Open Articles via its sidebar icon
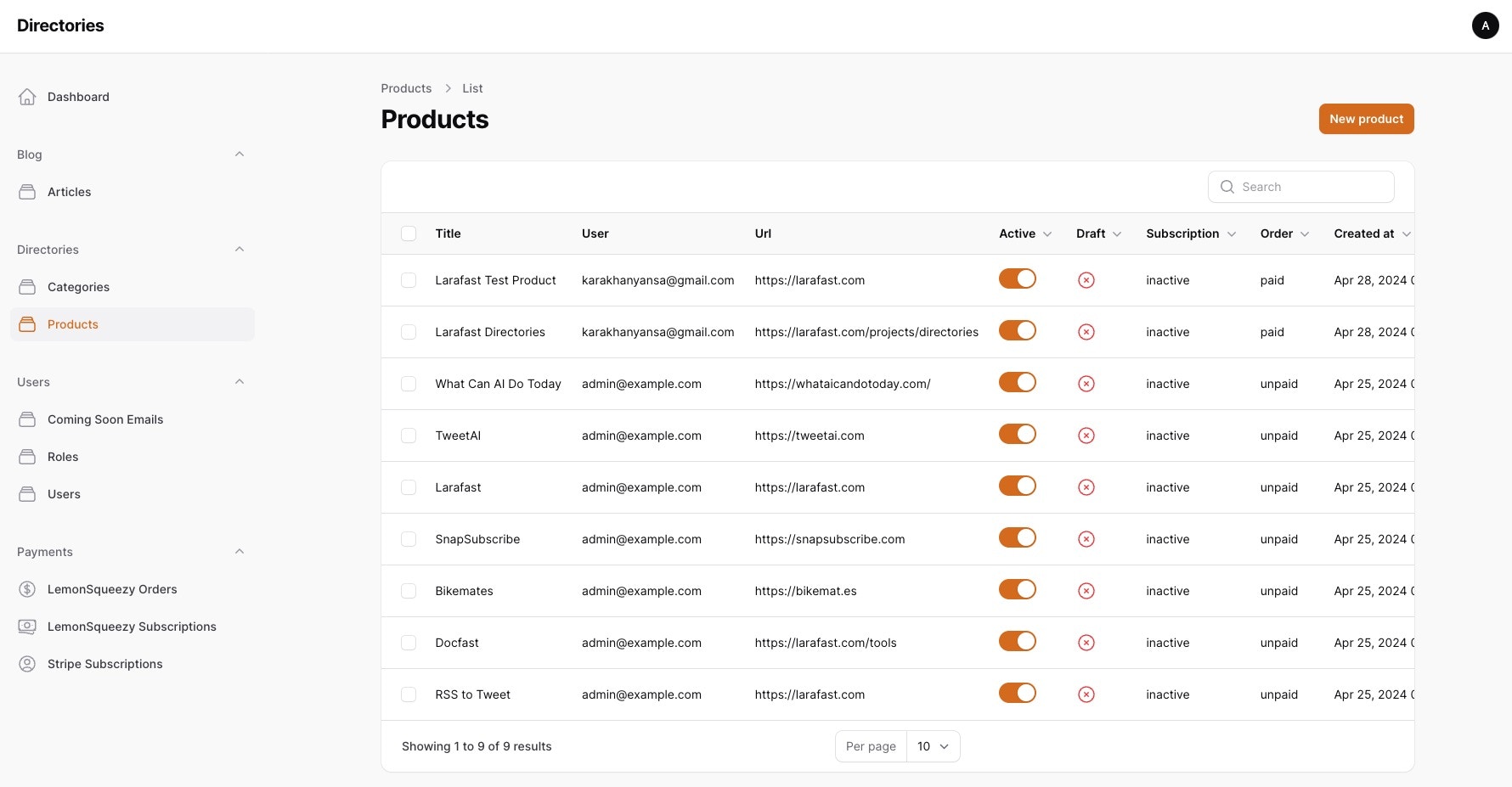 (27, 192)
